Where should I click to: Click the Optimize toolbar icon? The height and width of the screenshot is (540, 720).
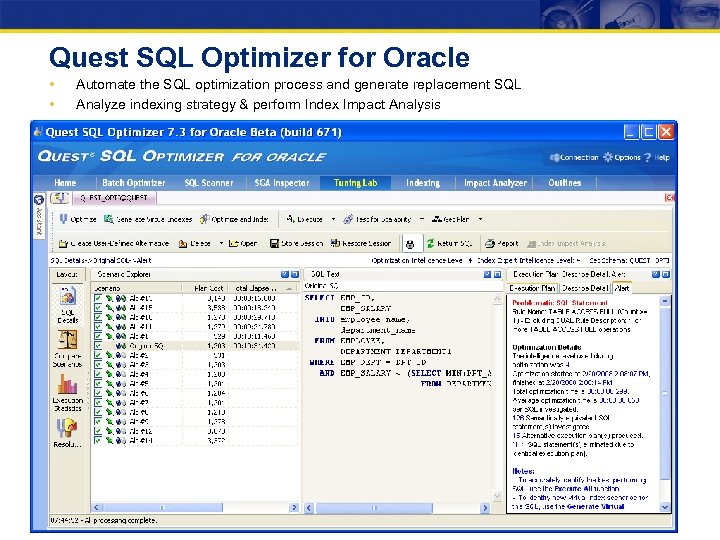click(63, 219)
